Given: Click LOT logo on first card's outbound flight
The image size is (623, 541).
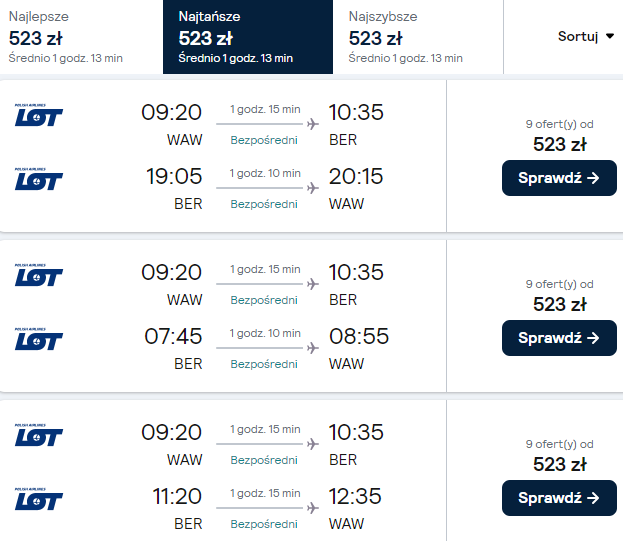Looking at the screenshot, I should point(38,116).
